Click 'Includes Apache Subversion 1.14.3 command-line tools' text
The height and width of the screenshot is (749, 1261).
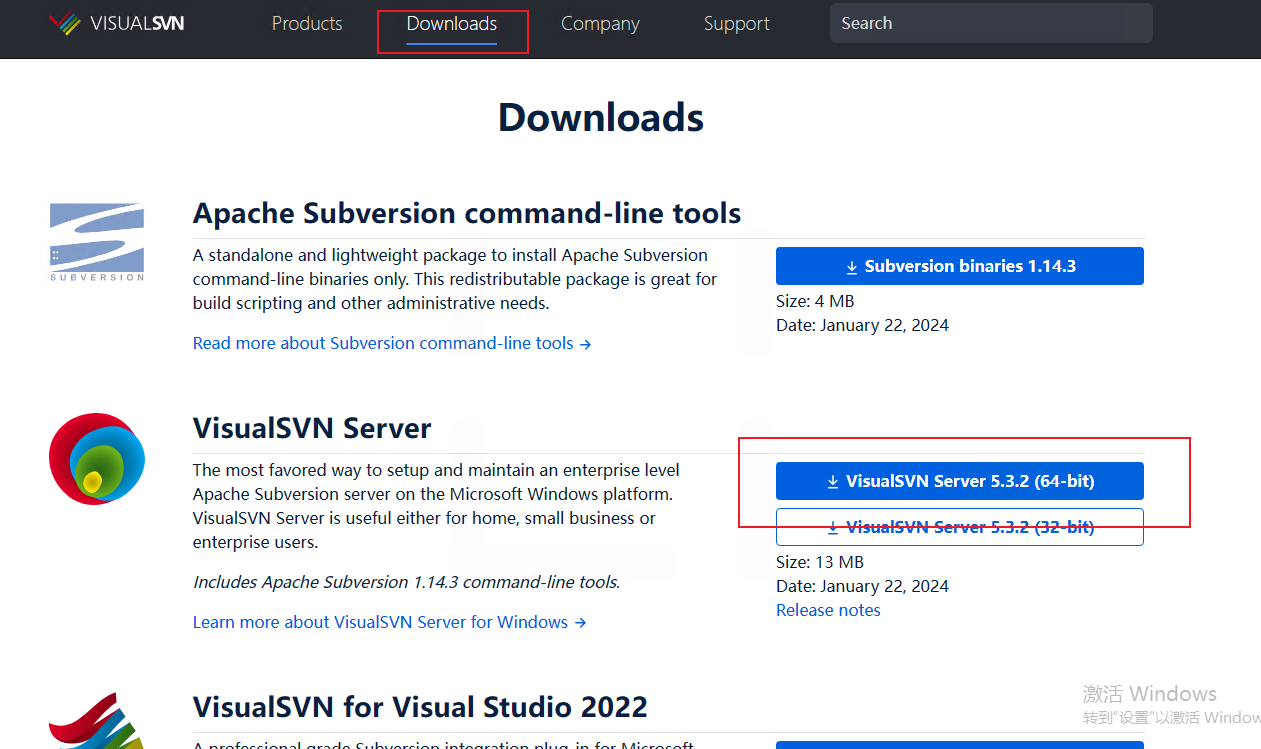coord(406,582)
